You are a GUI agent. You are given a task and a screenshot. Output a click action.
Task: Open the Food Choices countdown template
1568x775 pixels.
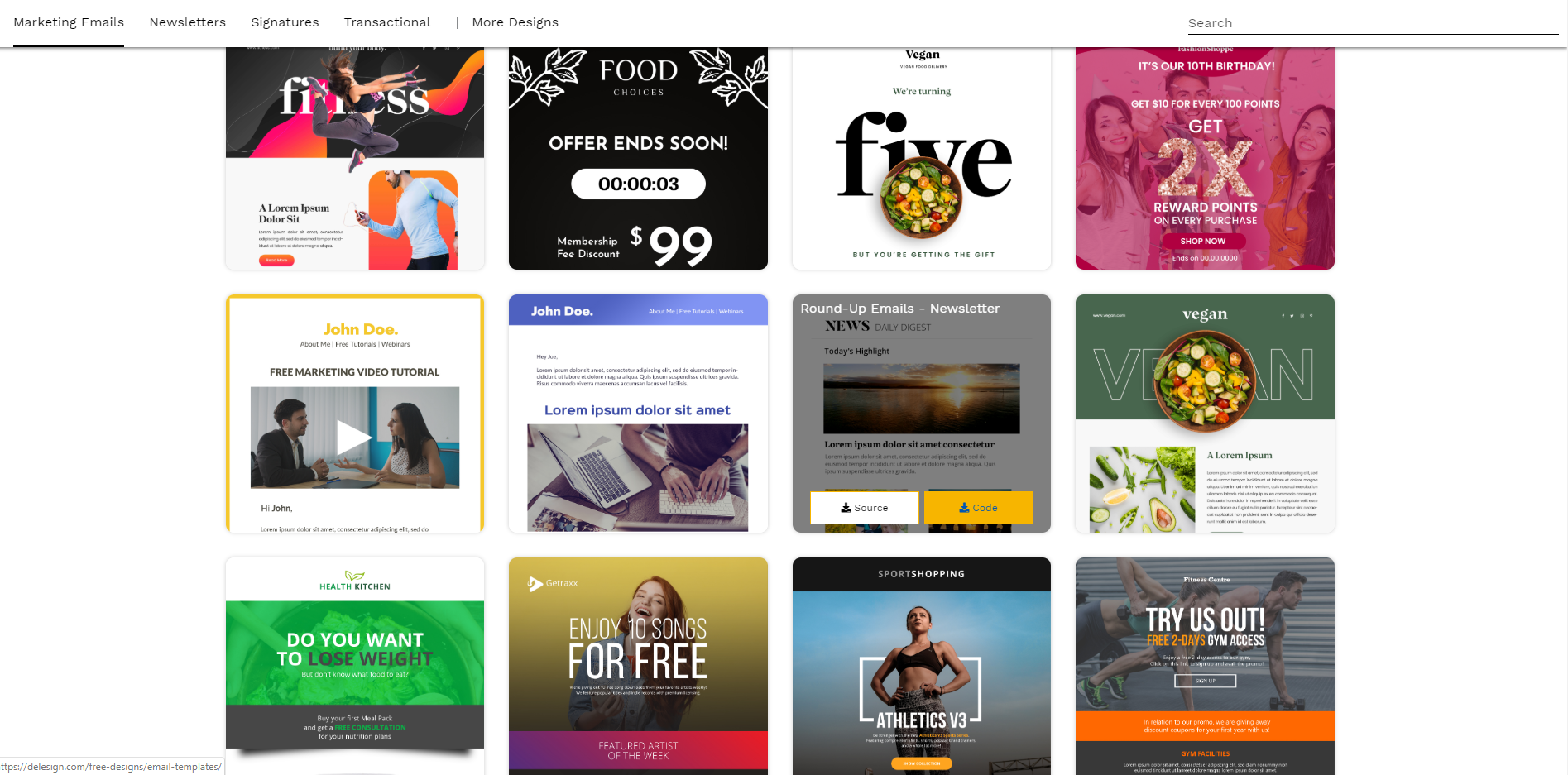pos(638,158)
